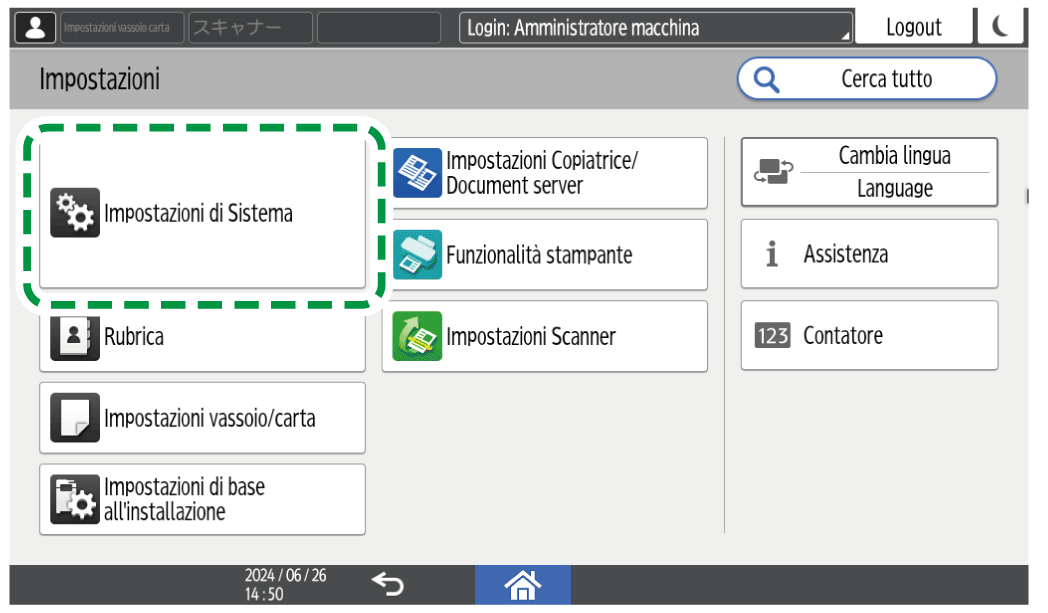Tap the Impostazioni vassoio/carta paper icon

[x=75, y=418]
